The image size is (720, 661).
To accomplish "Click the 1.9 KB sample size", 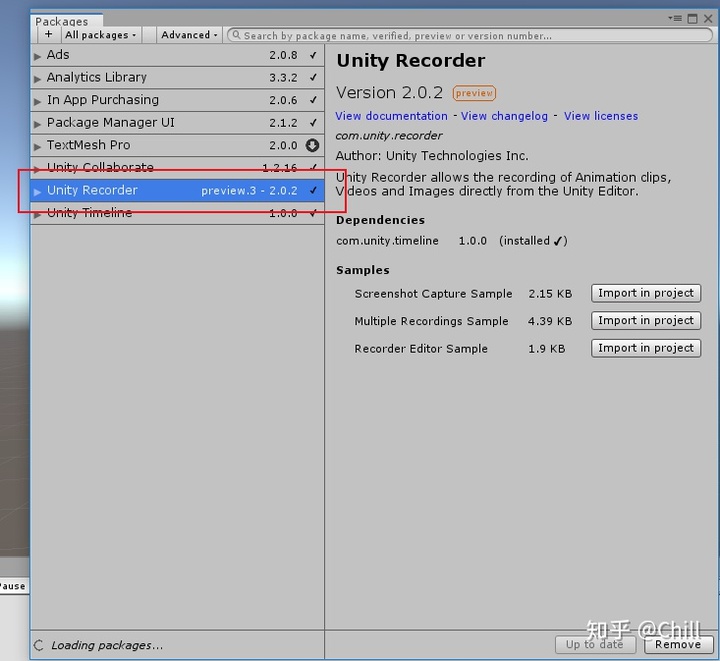I will [546, 349].
